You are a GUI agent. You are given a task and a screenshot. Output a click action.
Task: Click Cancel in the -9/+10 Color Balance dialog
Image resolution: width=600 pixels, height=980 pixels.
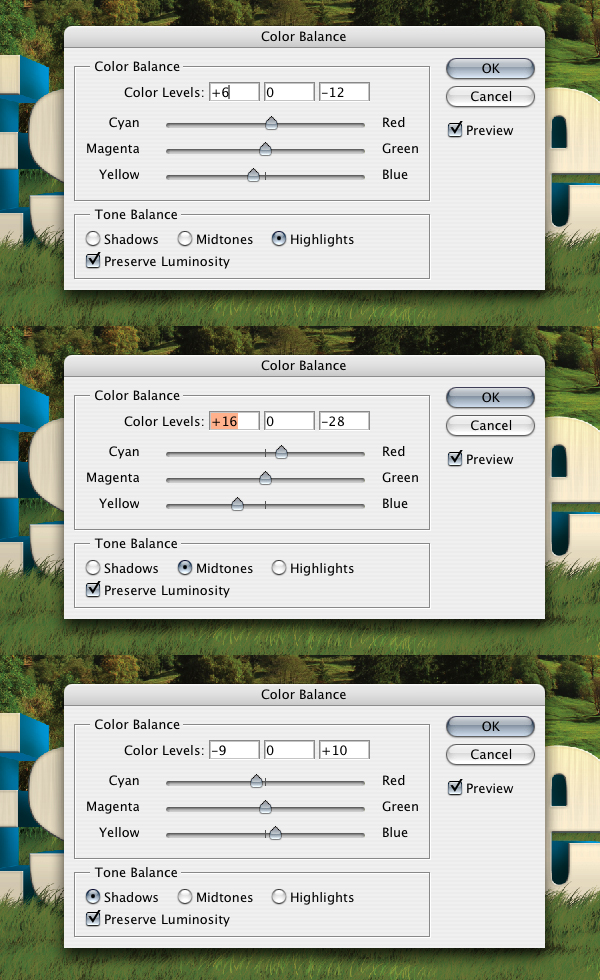490,754
